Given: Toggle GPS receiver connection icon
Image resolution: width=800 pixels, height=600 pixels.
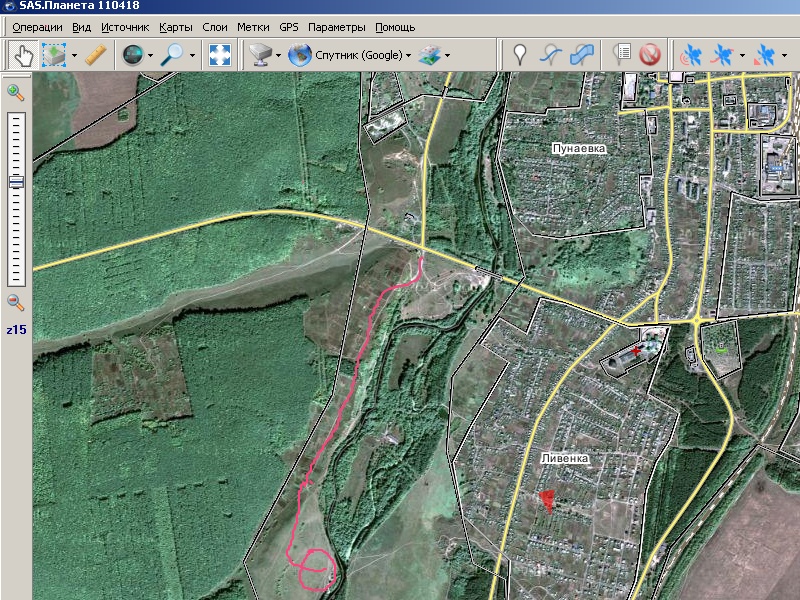Looking at the screenshot, I should 690,54.
